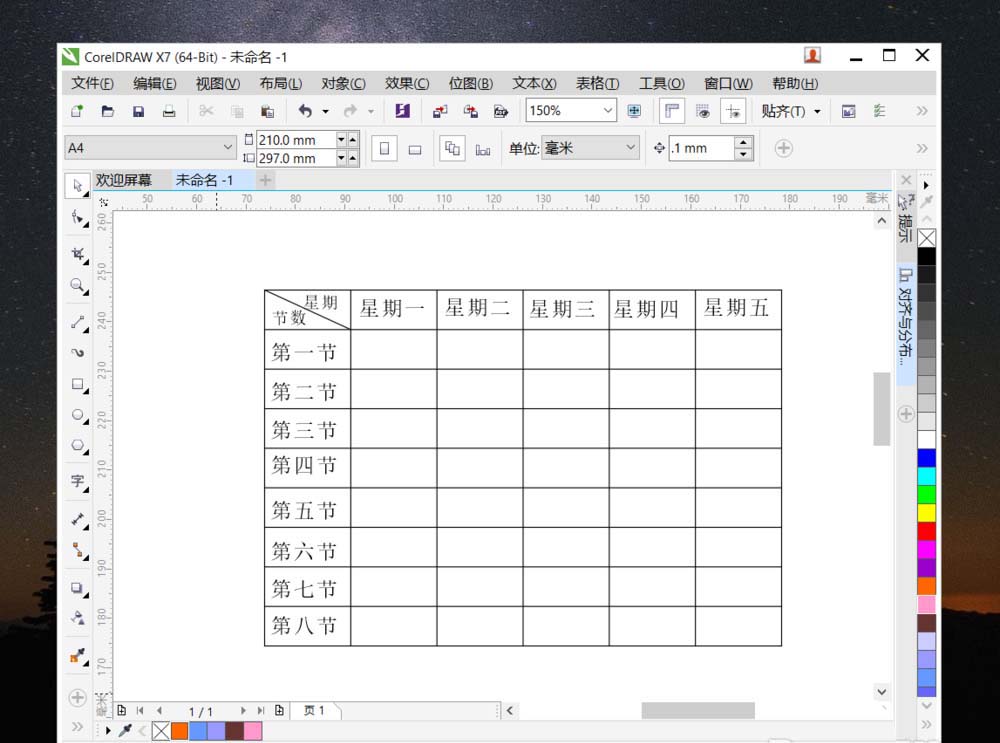Select the Pick tool
Screen dimensions: 1000x743
(77, 185)
